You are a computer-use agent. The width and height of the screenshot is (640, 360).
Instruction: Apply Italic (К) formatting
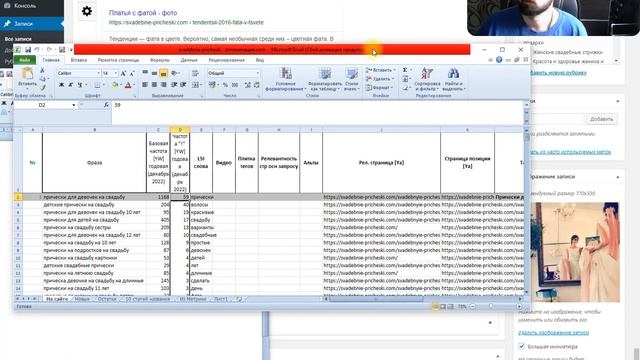(x=71, y=85)
